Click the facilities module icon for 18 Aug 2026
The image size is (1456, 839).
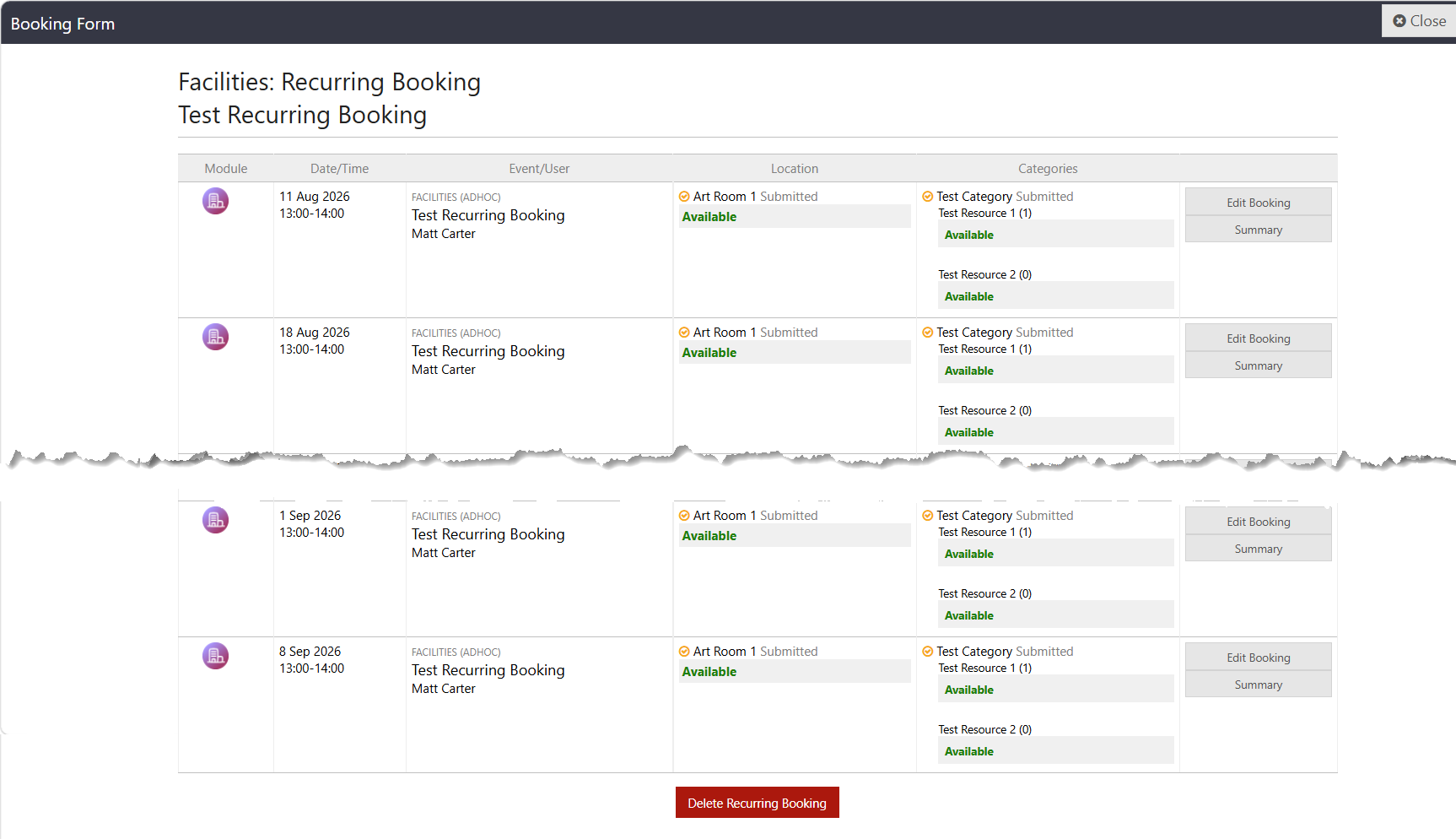pyautogui.click(x=215, y=337)
